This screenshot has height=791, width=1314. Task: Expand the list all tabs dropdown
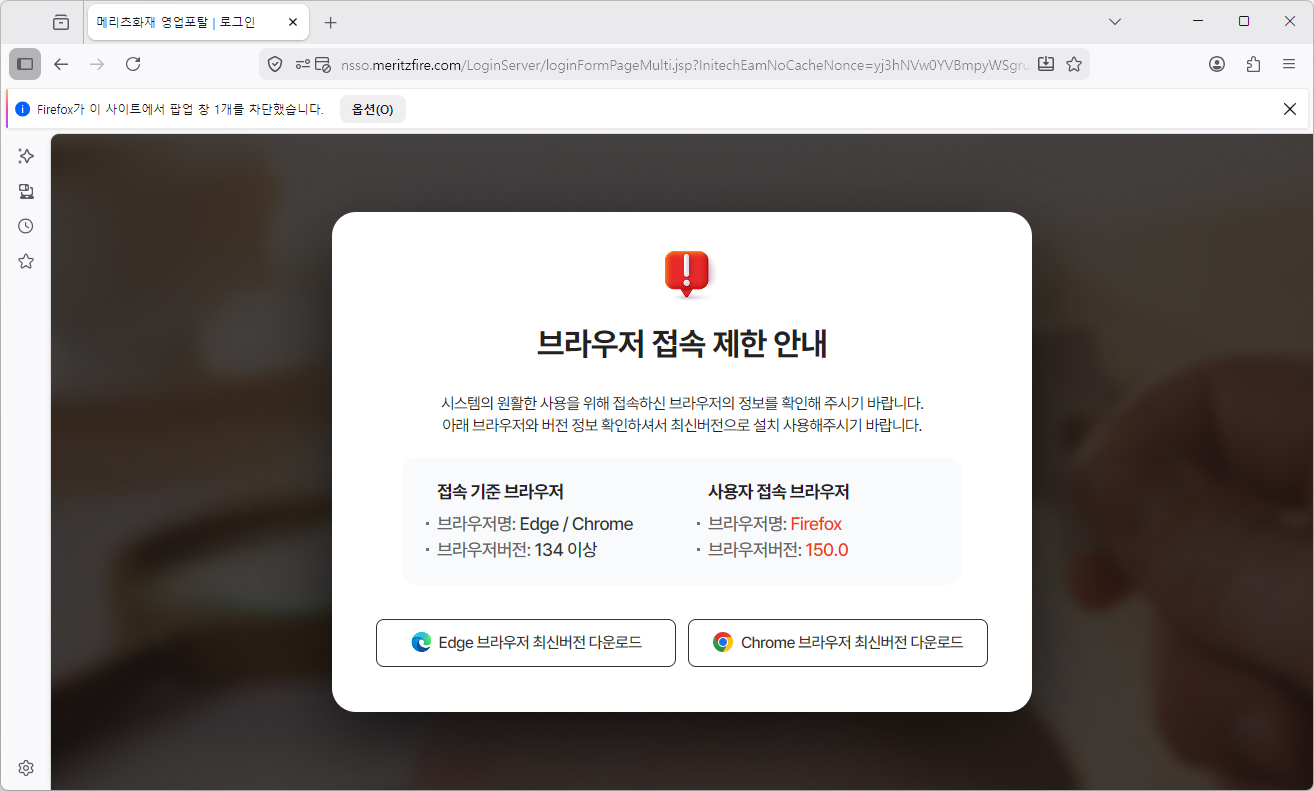pyautogui.click(x=1116, y=22)
